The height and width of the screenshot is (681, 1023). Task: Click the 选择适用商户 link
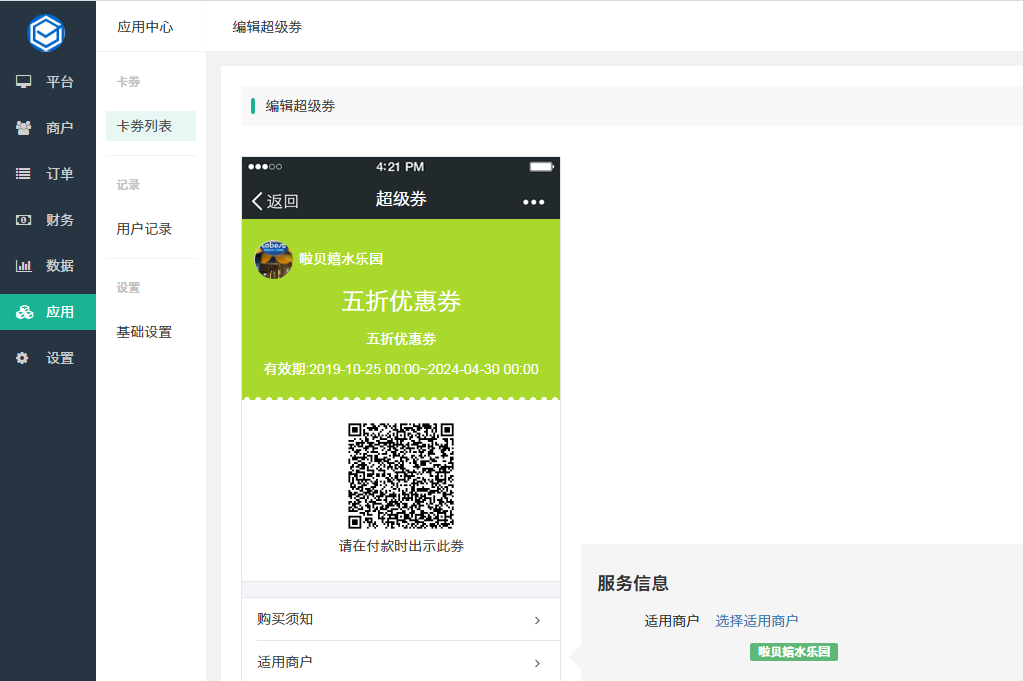point(756,621)
